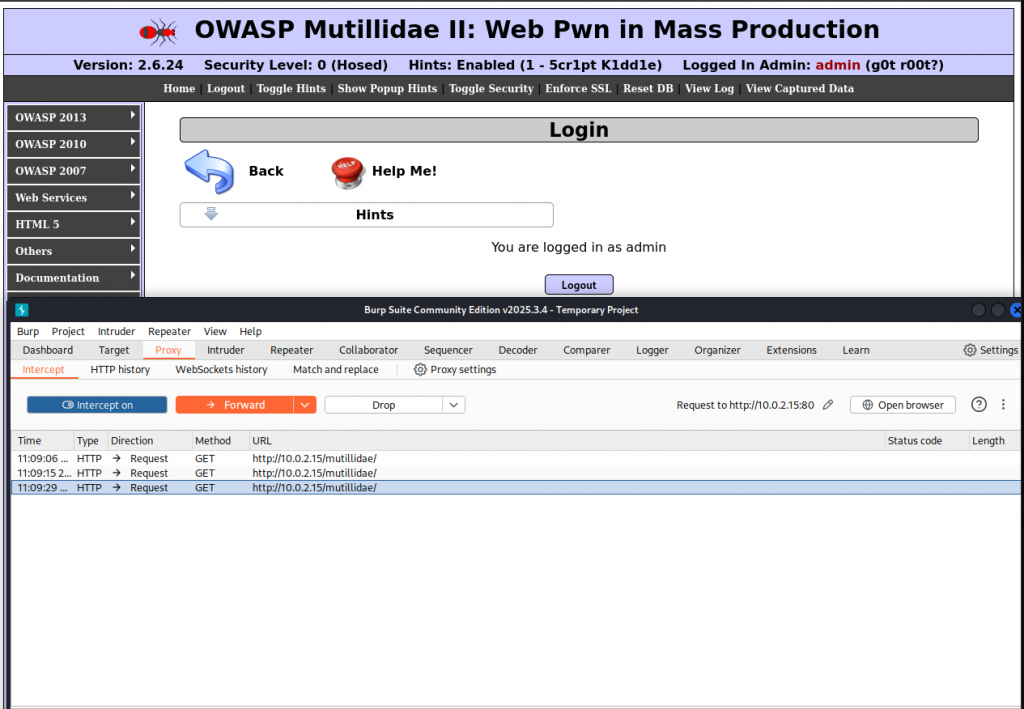The width and height of the screenshot is (1024, 709).
Task: Toggle the Intercept on button off
Action: click(x=97, y=405)
